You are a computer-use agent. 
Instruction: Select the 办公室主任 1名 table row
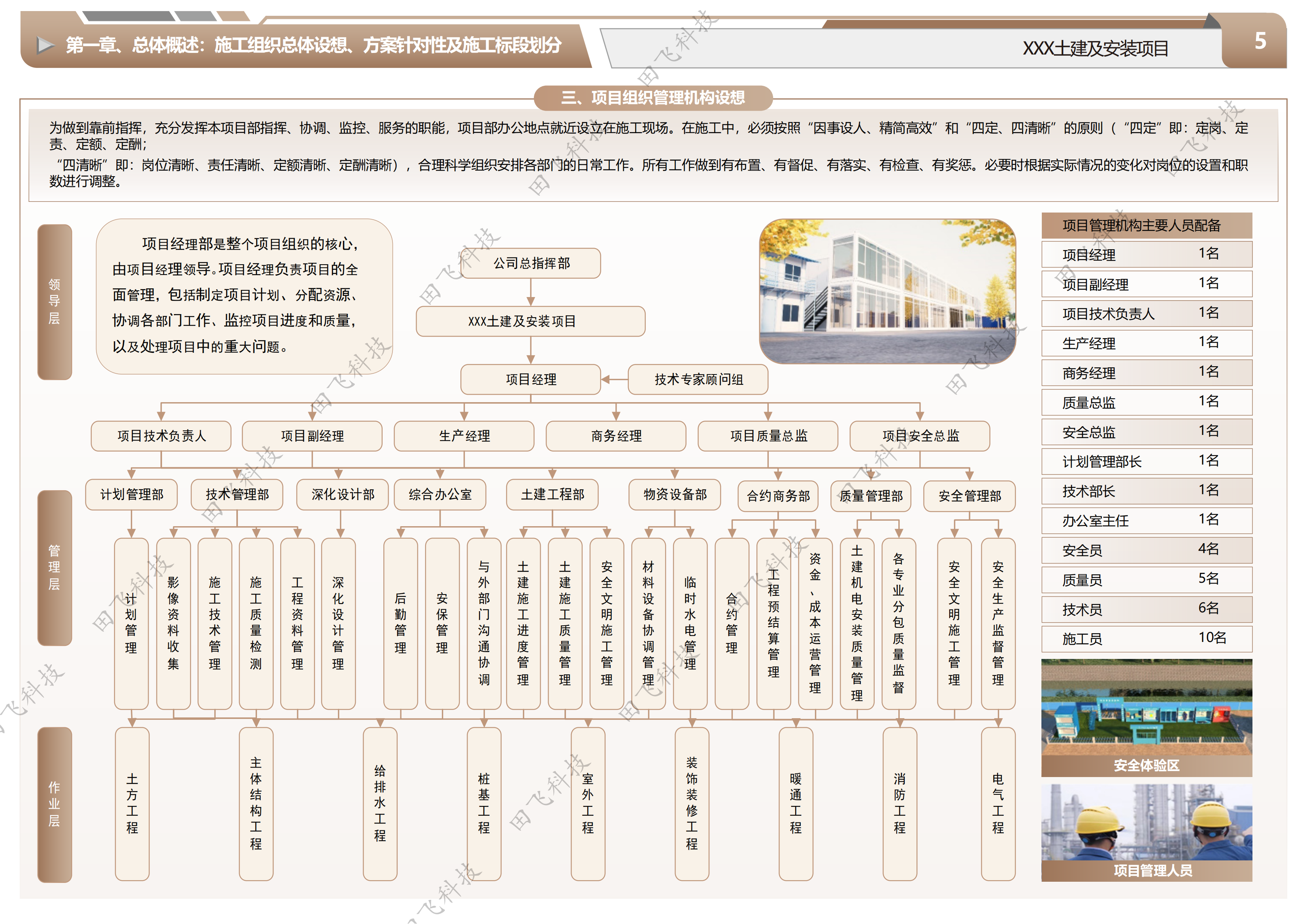[1147, 521]
